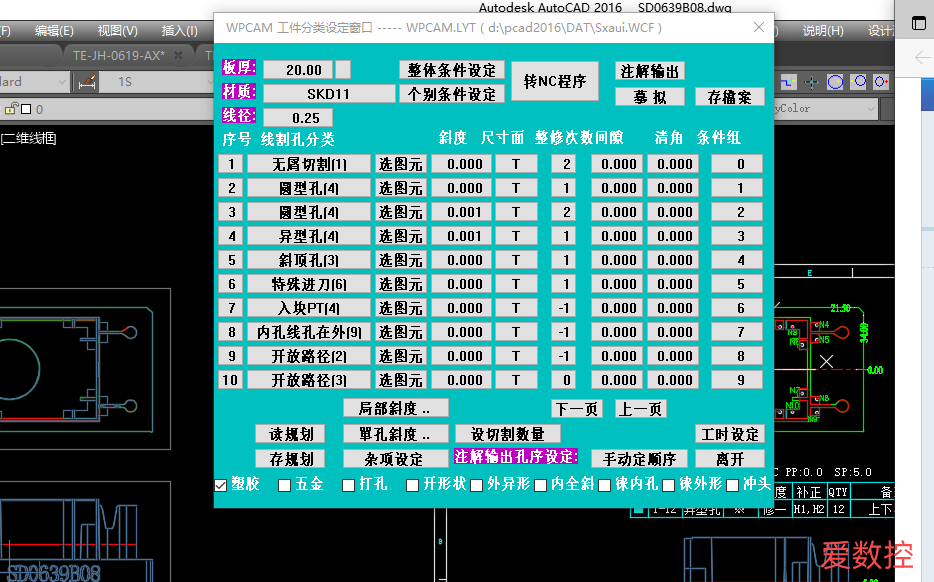
Task: Click the 设切割数量 button
Action: click(508, 434)
